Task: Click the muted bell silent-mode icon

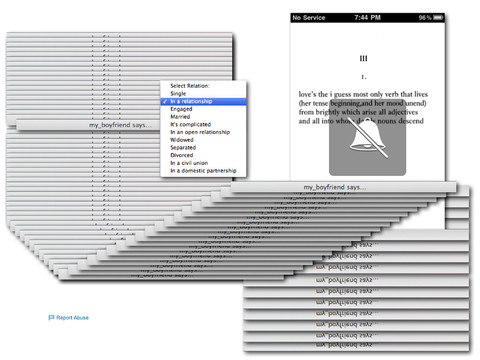Action: (x=368, y=138)
